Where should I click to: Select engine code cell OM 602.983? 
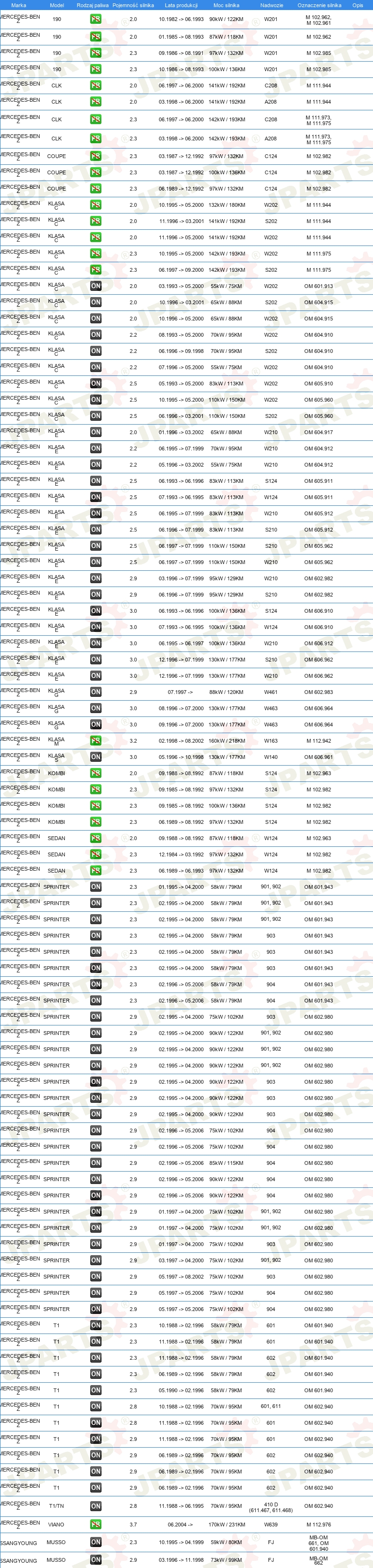click(x=319, y=692)
